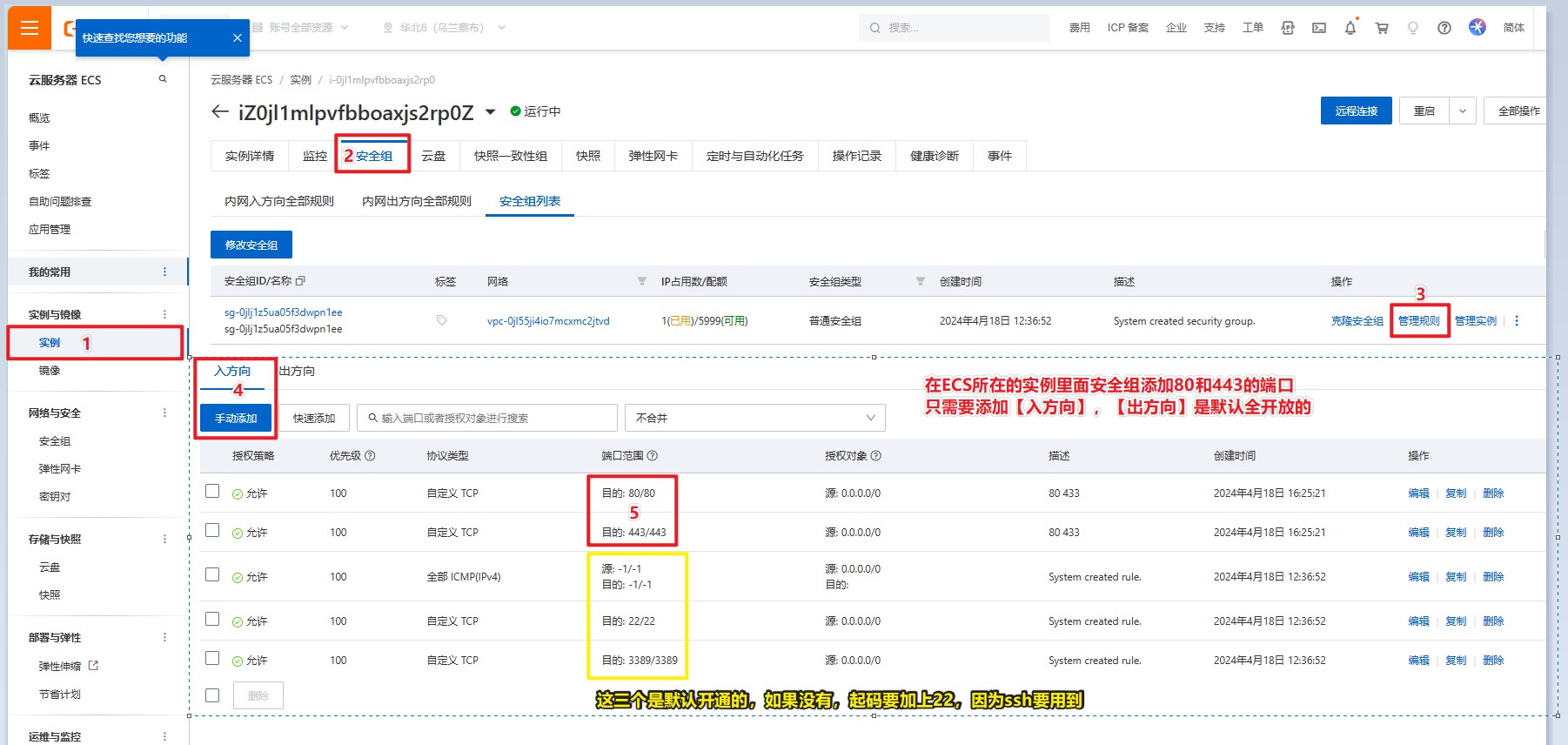Click the lightbulb suggestions icon

[1413, 28]
